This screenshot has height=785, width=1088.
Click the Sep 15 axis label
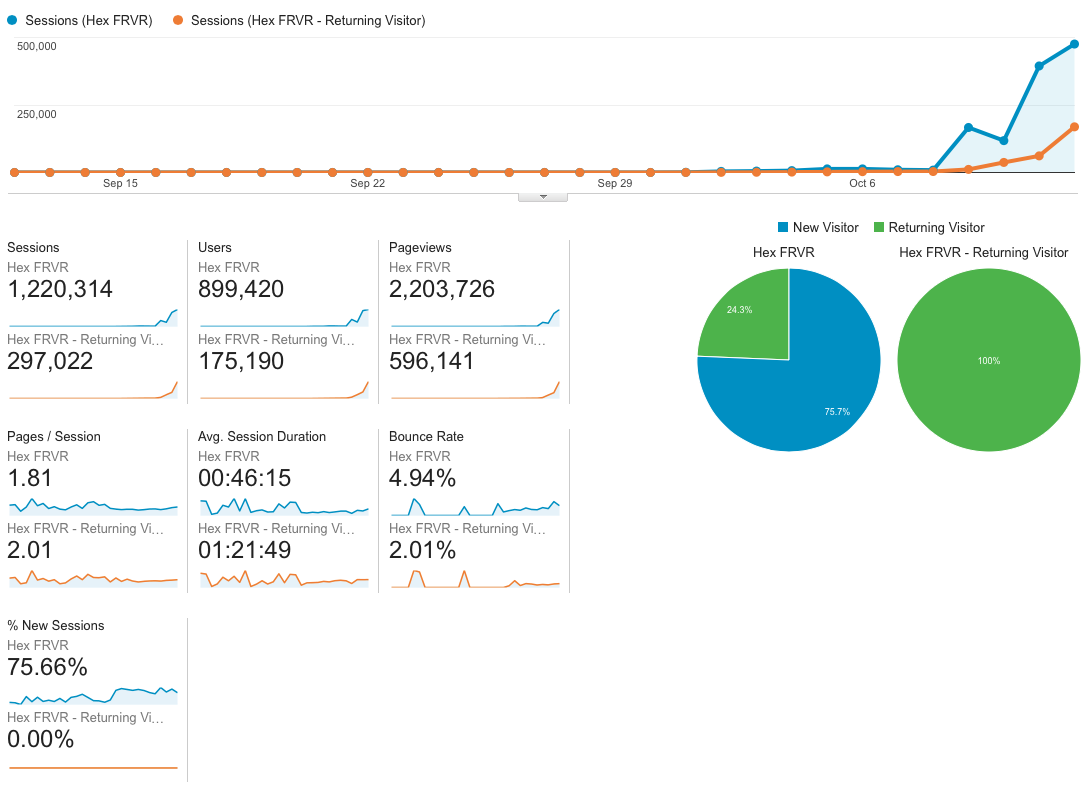coord(120,183)
